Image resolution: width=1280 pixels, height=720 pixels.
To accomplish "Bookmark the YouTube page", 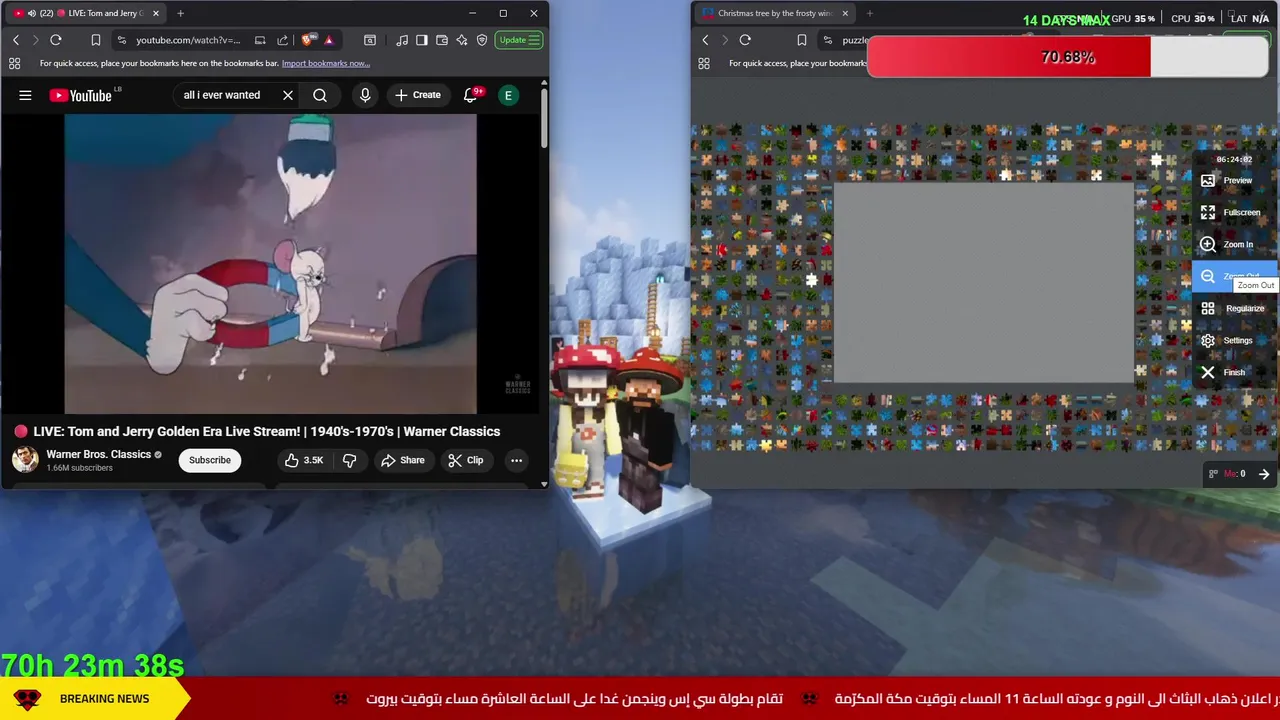I will 96,40.
